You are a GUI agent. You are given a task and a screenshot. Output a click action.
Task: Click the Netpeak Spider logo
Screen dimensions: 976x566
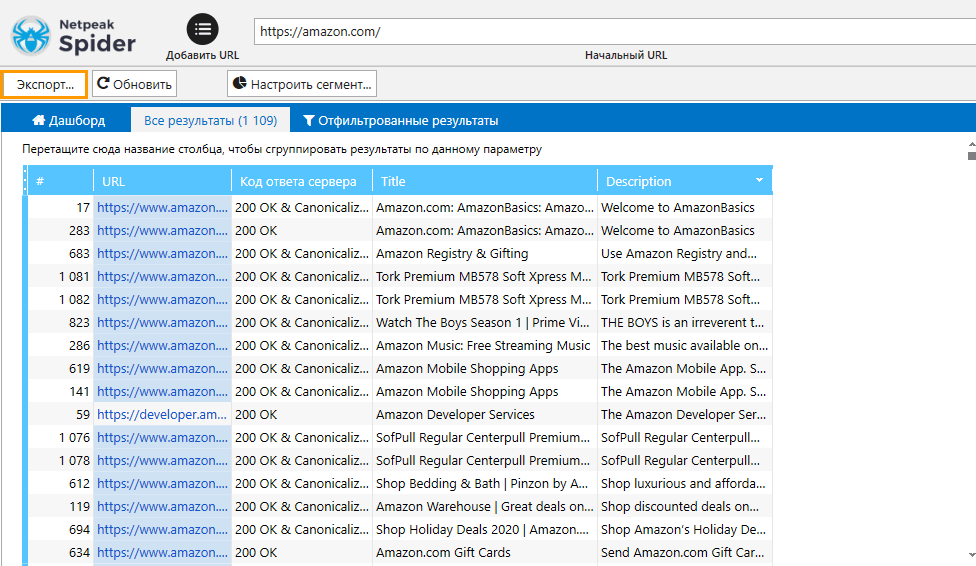click(x=73, y=35)
